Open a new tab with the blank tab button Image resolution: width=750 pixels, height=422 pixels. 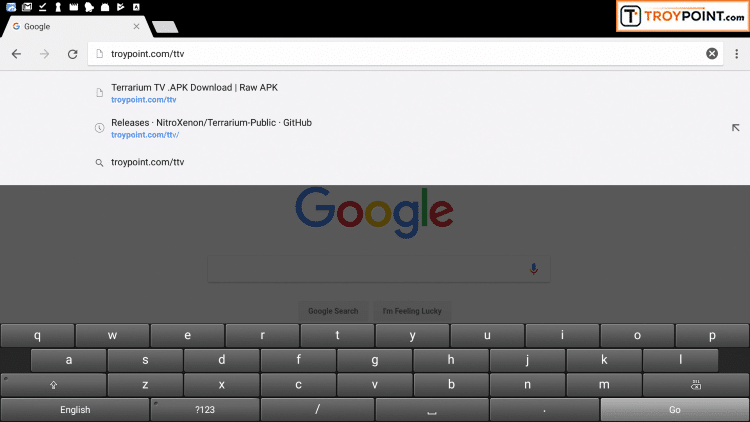[165, 27]
